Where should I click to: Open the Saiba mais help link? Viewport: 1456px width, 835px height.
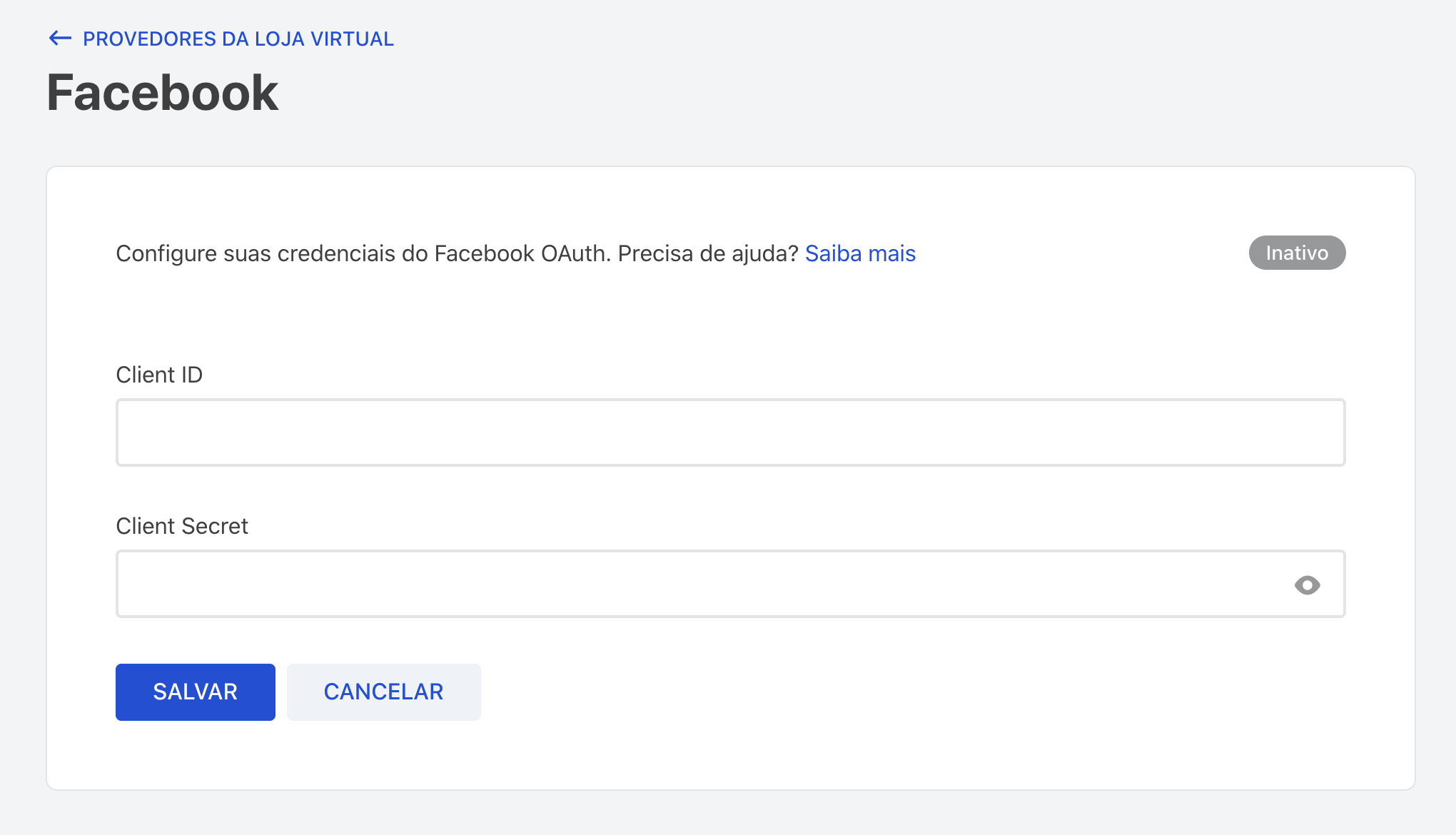[860, 253]
